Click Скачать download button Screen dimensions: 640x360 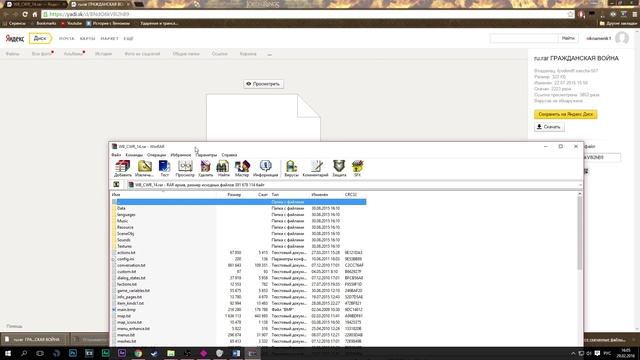(x=549, y=127)
